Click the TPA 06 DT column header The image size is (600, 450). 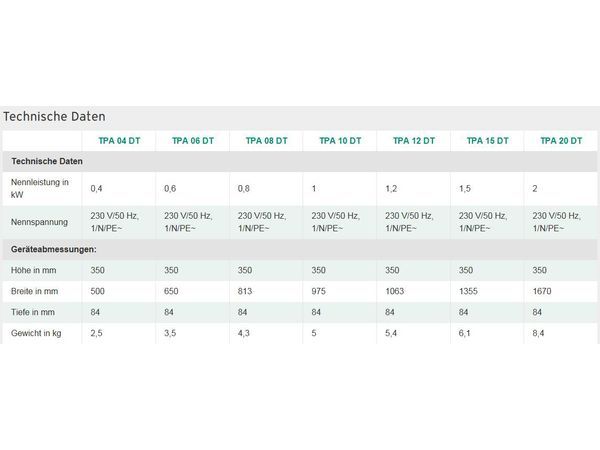(x=193, y=141)
